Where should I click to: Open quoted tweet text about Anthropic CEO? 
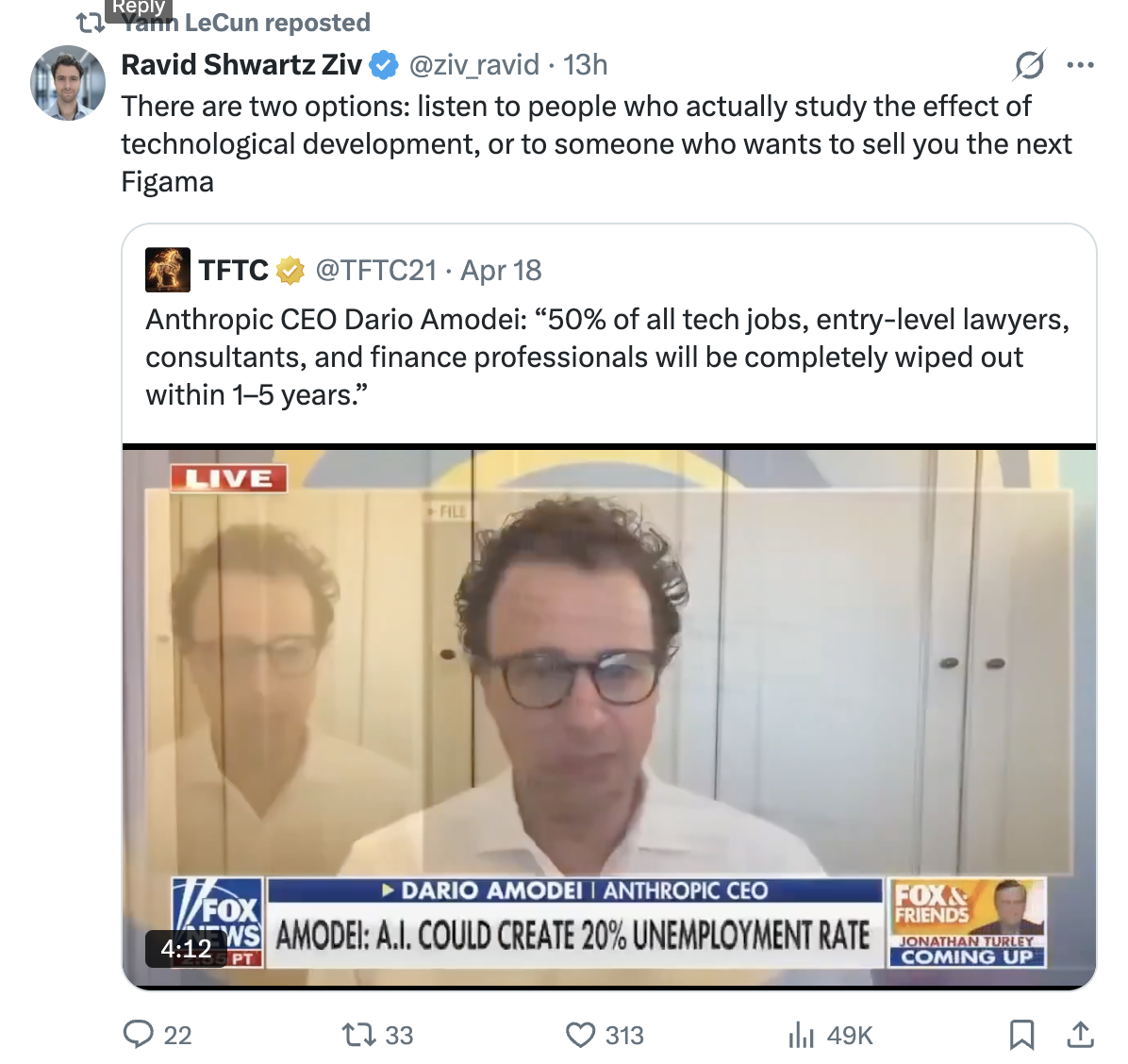click(x=608, y=357)
